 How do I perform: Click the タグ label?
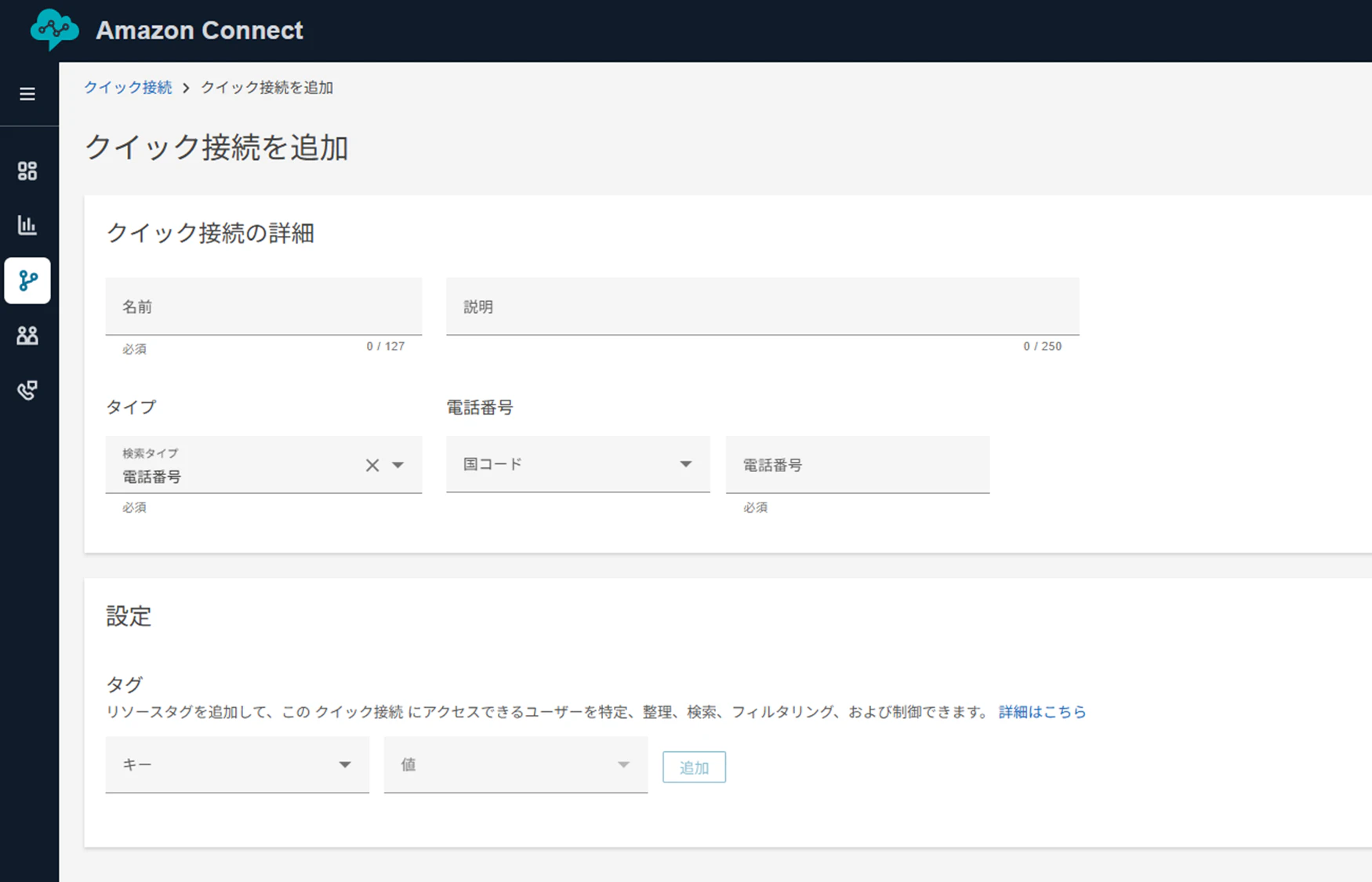tap(124, 684)
